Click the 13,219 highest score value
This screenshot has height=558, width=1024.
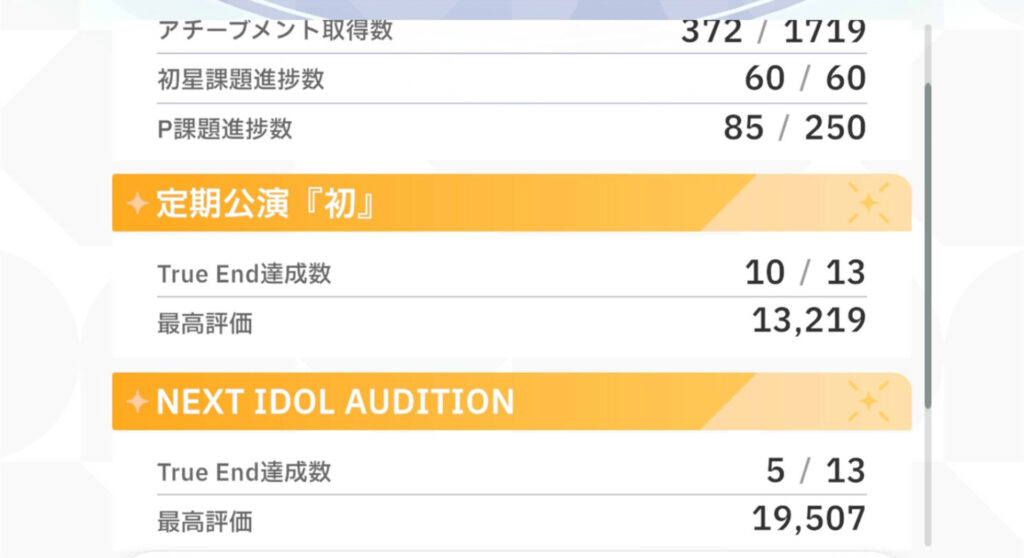coord(808,321)
